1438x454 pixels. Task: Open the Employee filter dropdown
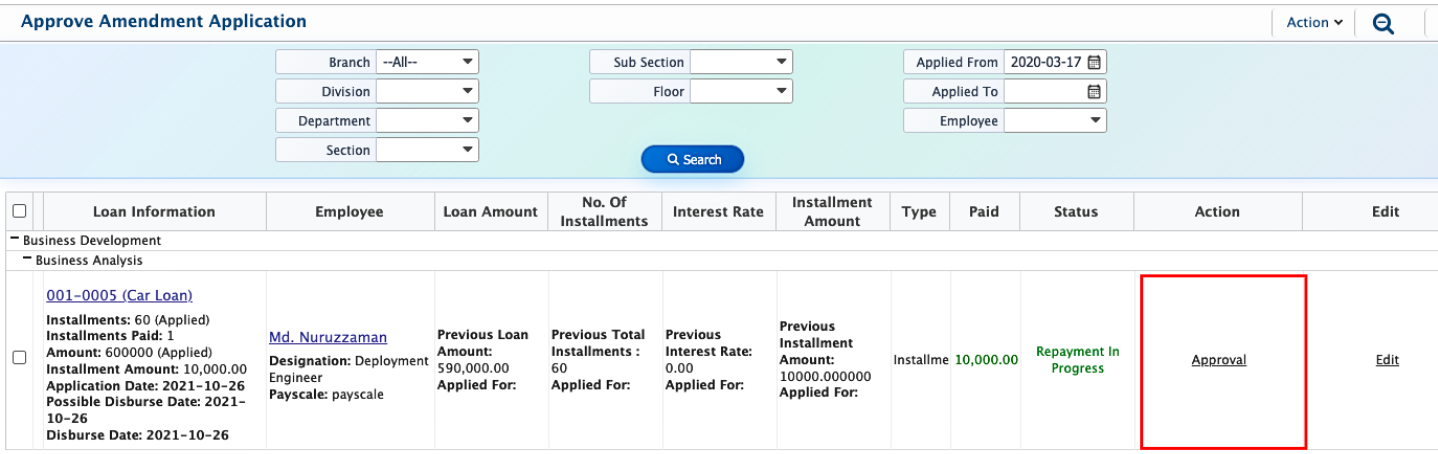[x=1055, y=120]
